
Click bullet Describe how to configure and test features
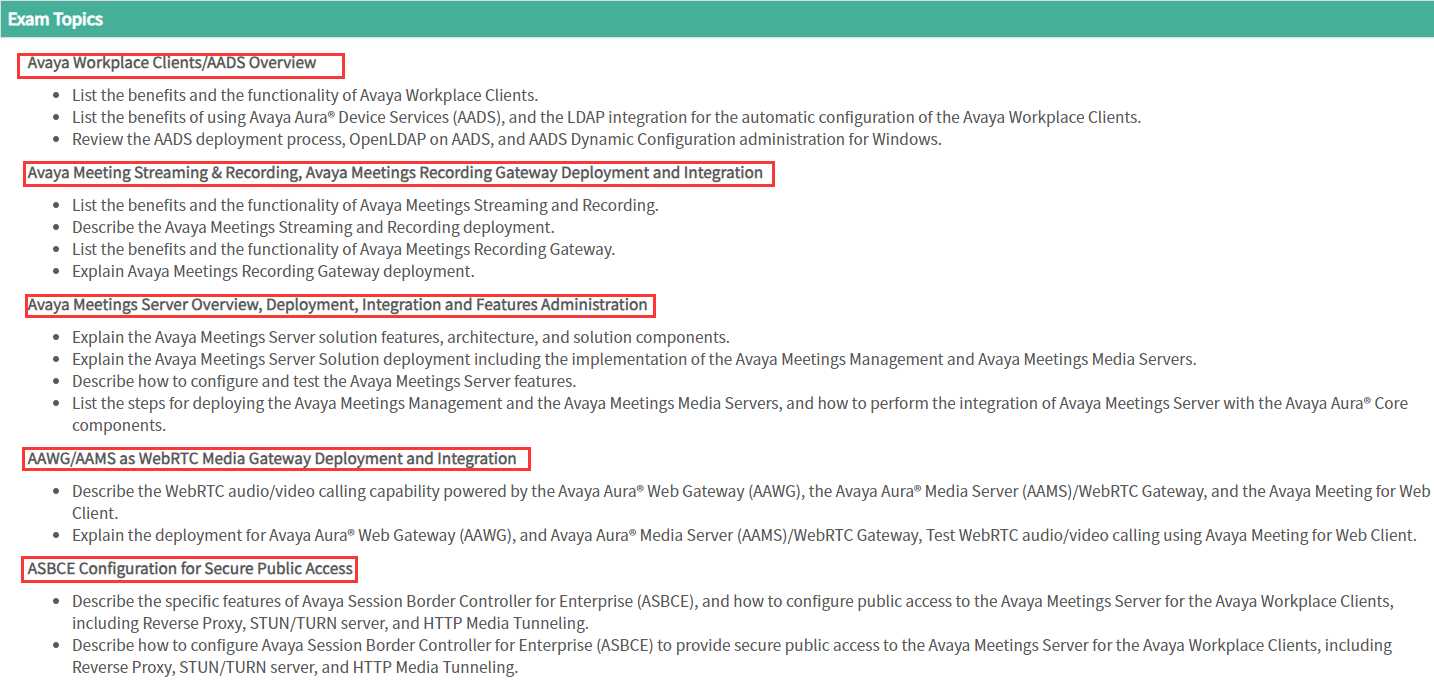[x=324, y=381]
